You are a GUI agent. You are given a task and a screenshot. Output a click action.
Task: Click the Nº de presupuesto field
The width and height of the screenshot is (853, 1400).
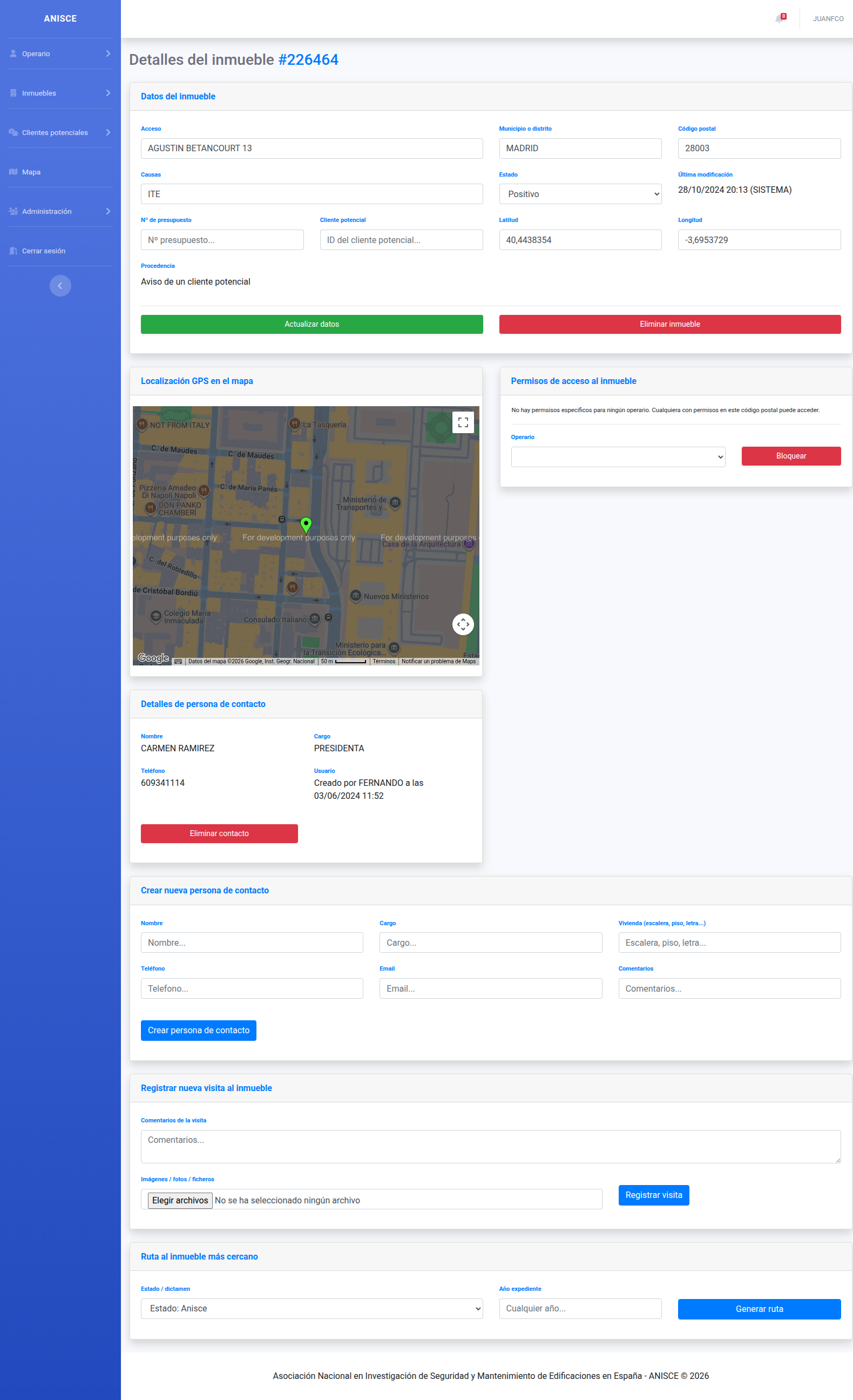(222, 240)
